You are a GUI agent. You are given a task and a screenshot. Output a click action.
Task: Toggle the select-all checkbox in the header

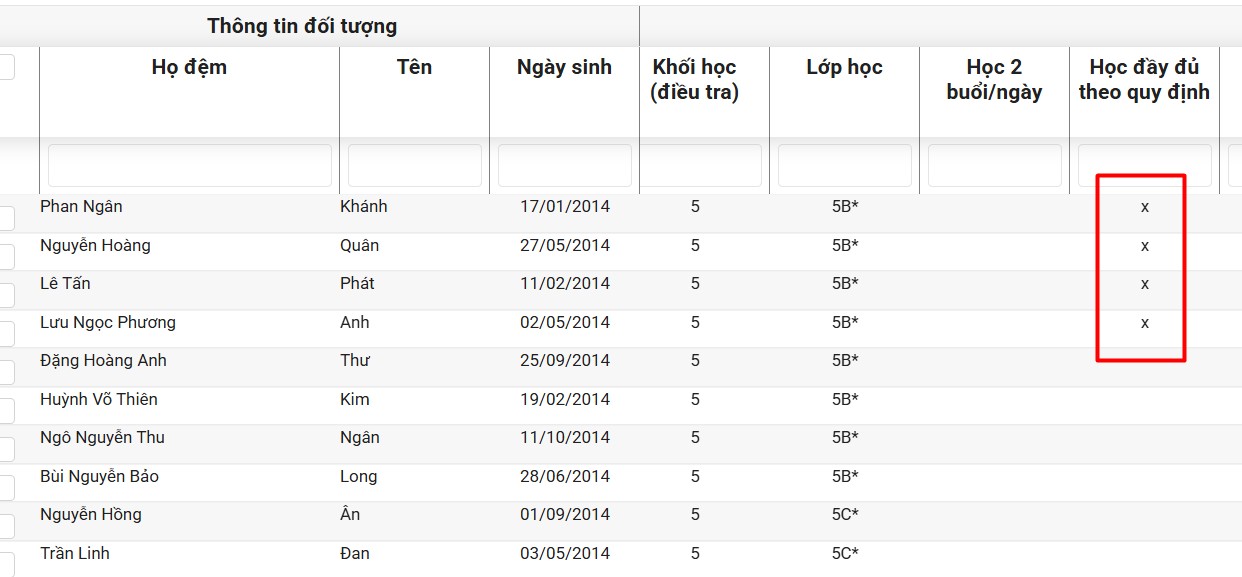pyautogui.click(x=5, y=67)
